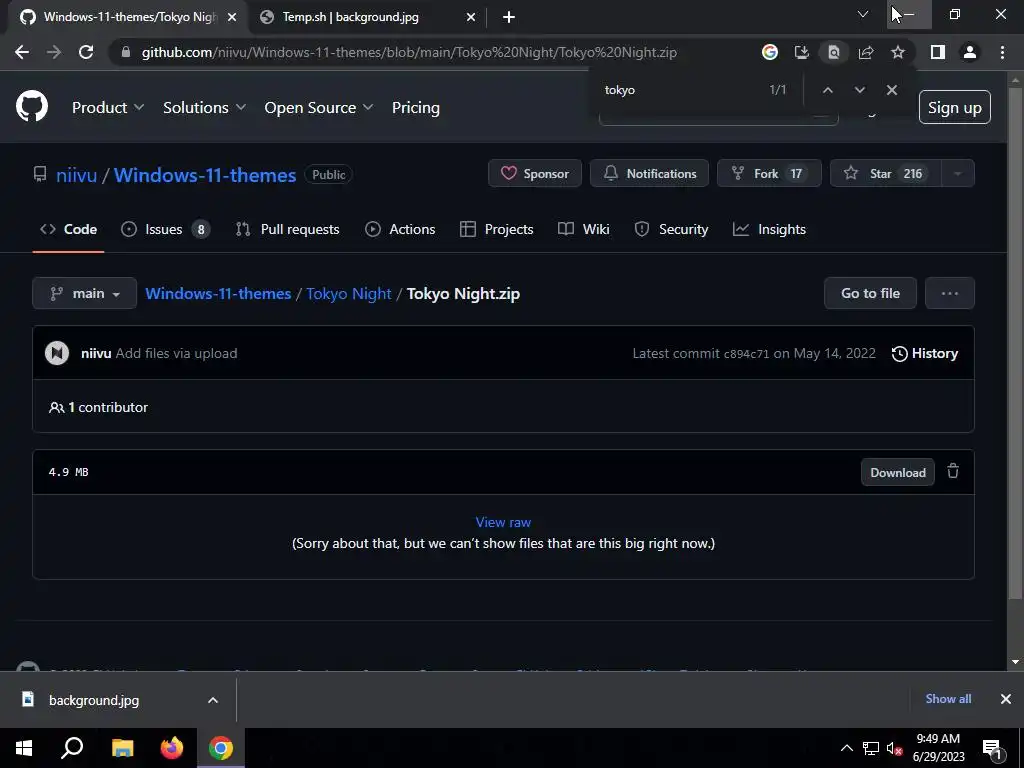
Task: Open the Insights tab
Action: coord(769,229)
